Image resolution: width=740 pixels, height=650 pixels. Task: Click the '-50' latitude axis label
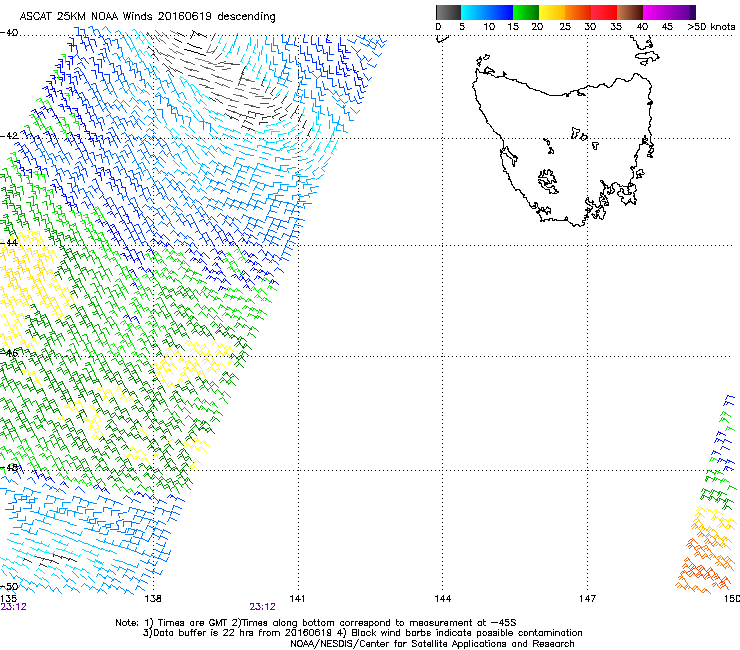point(9,586)
